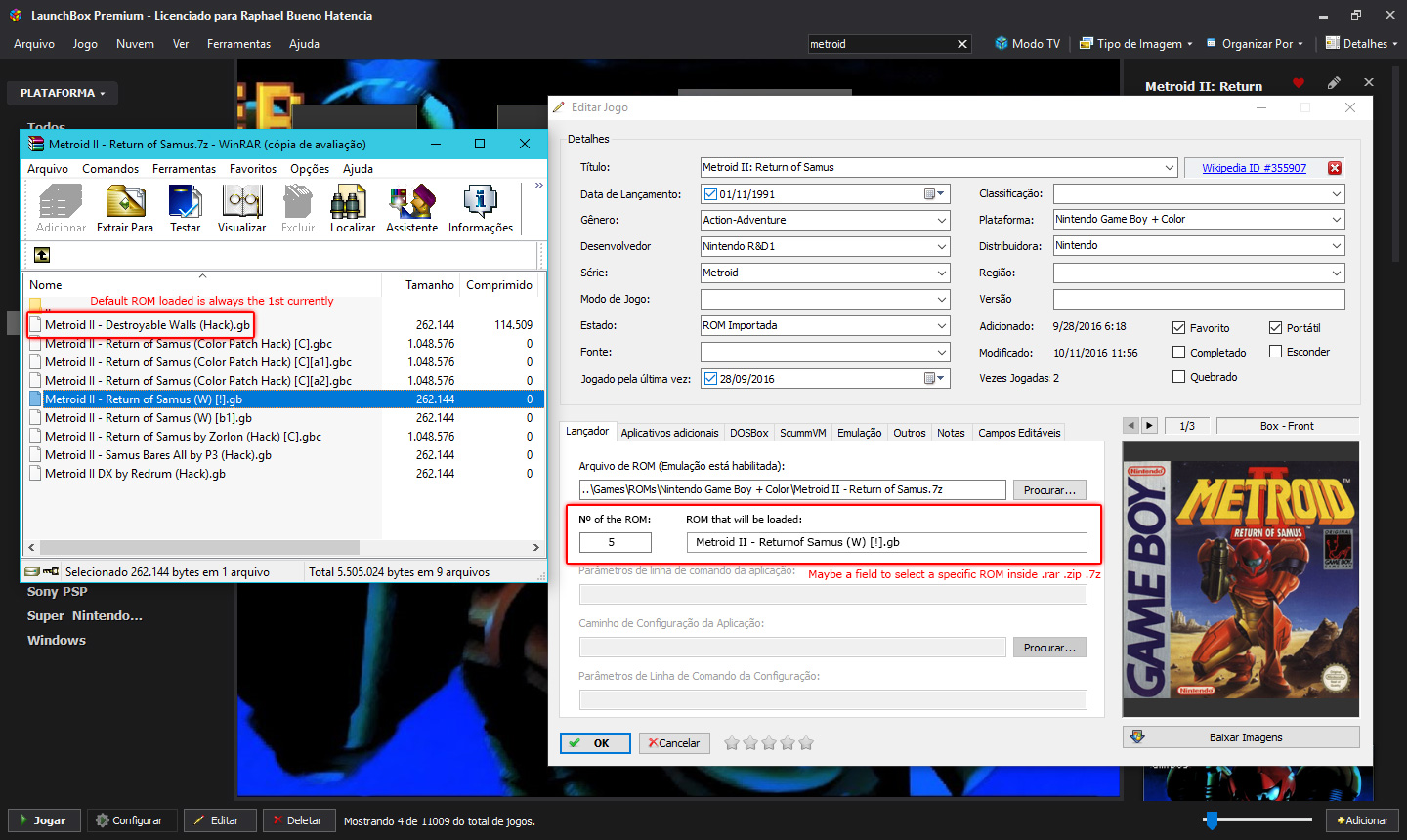Open WinRAR Informações icon

click(x=481, y=209)
